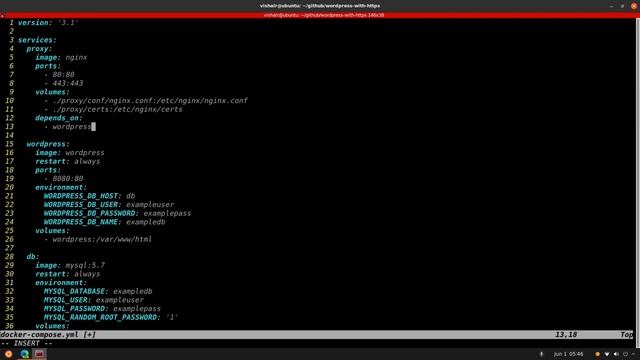This screenshot has width=640, height=360.
Task: Click the "MYSQL_USER: exampleuser" line
Action: click(94, 300)
